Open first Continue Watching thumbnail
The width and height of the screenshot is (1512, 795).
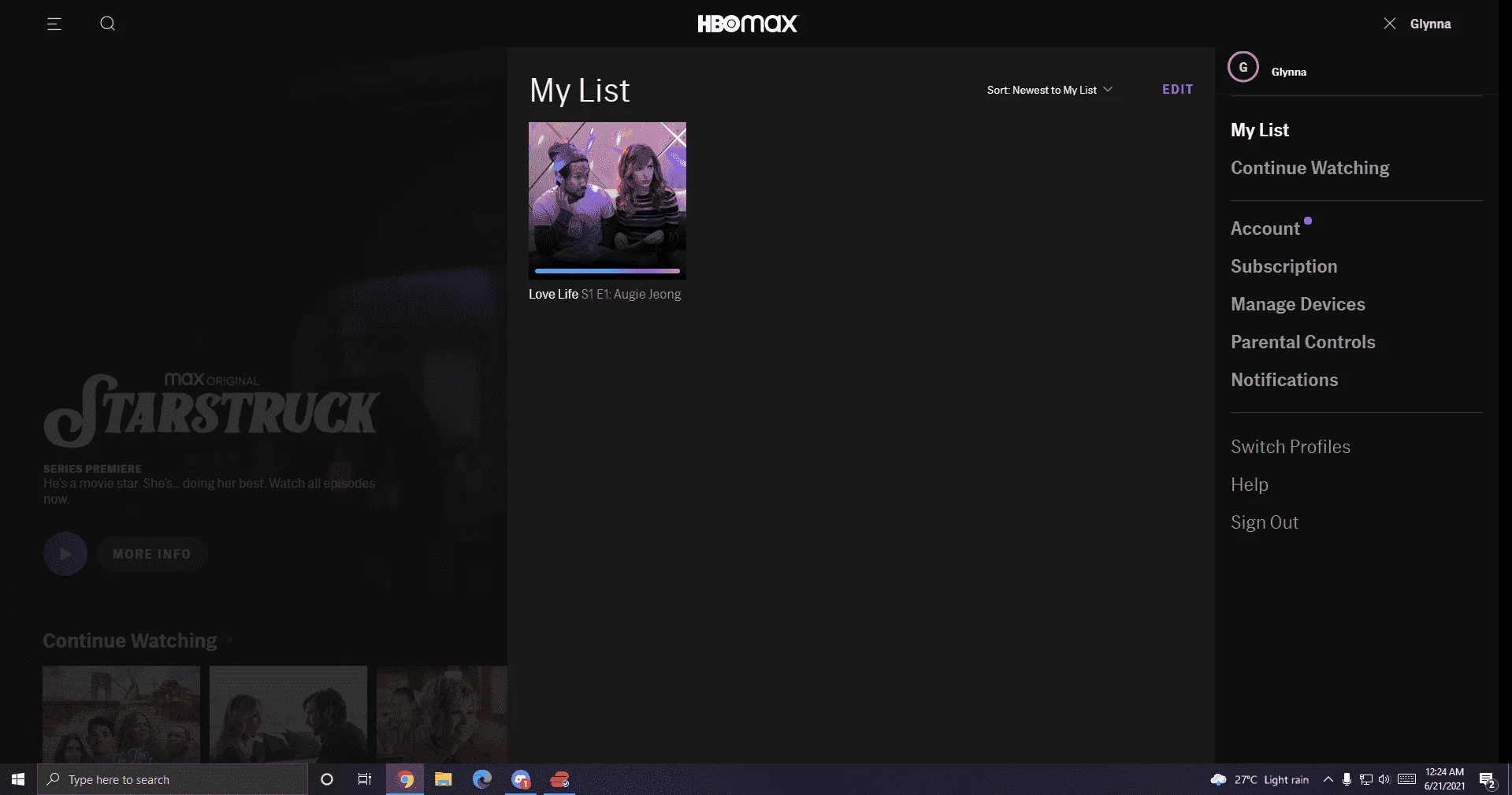pyautogui.click(x=121, y=714)
